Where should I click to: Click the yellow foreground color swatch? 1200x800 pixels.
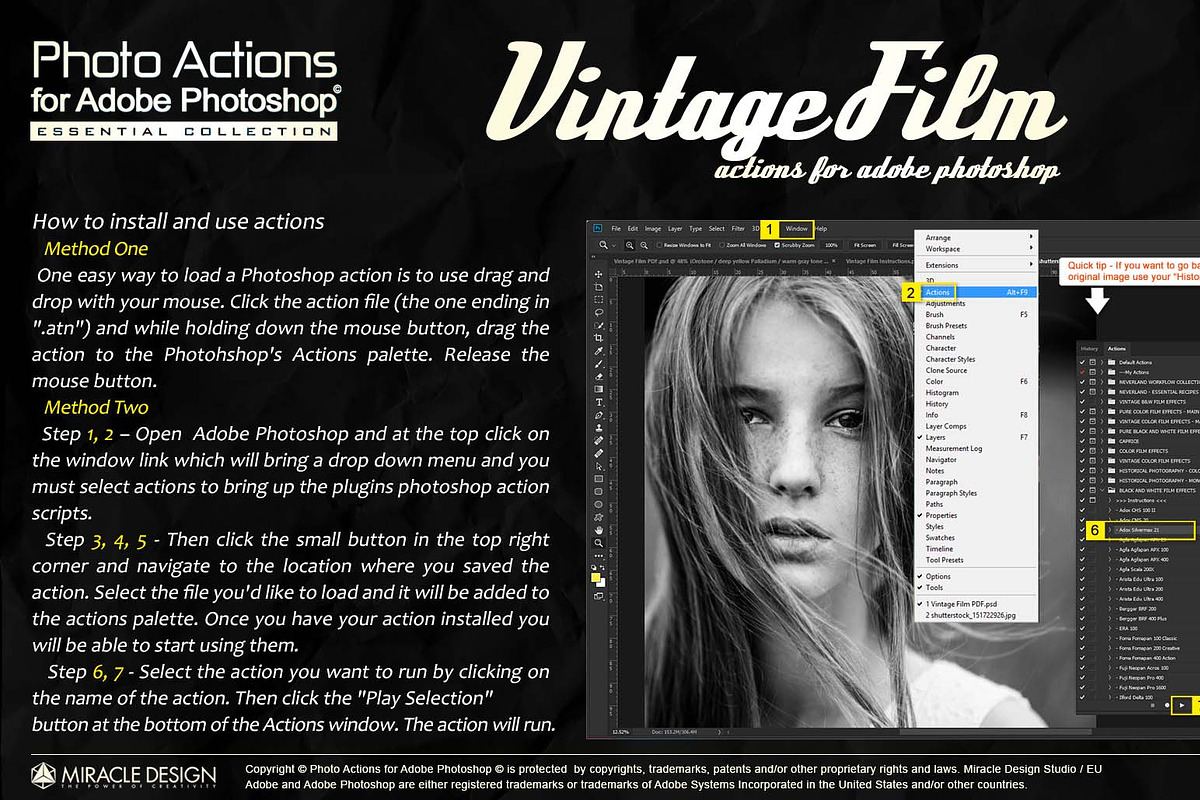point(595,577)
